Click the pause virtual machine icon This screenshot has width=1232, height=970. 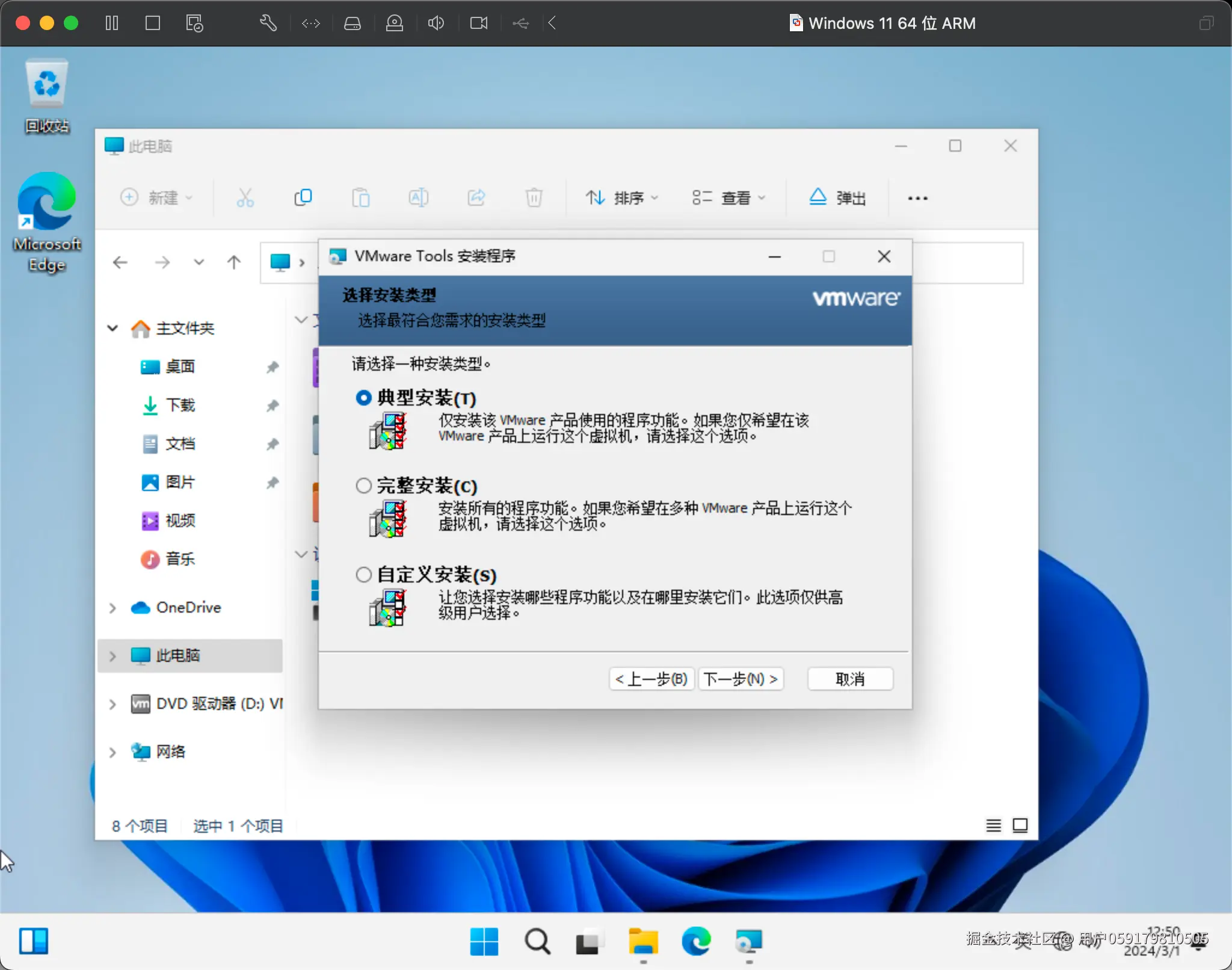coord(112,23)
